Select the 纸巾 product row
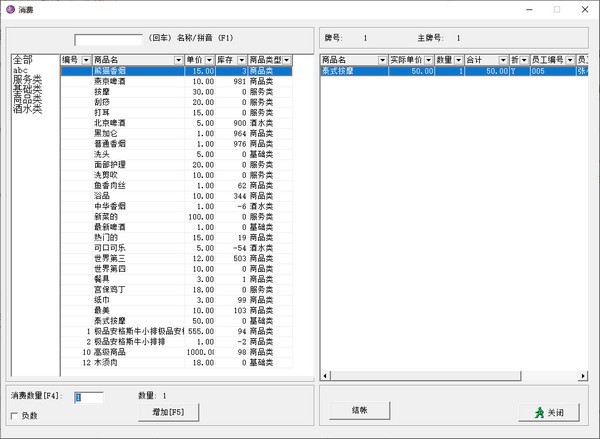Screen dimensions: 600x439 click(177, 300)
